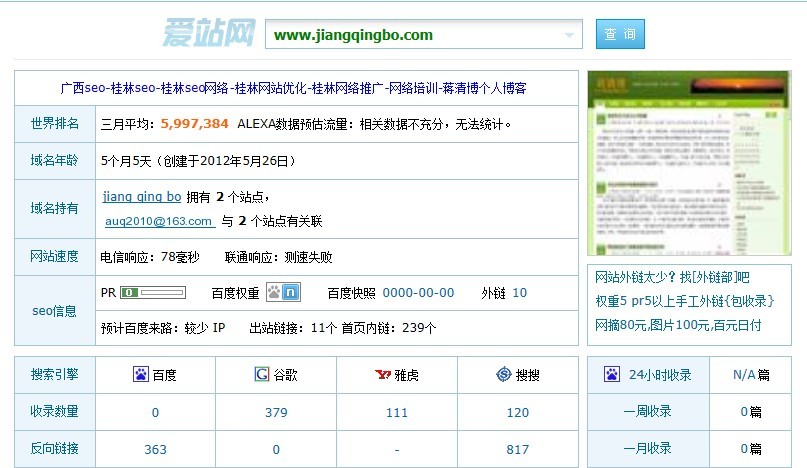Click the 查询 search button

pyautogui.click(x=620, y=34)
